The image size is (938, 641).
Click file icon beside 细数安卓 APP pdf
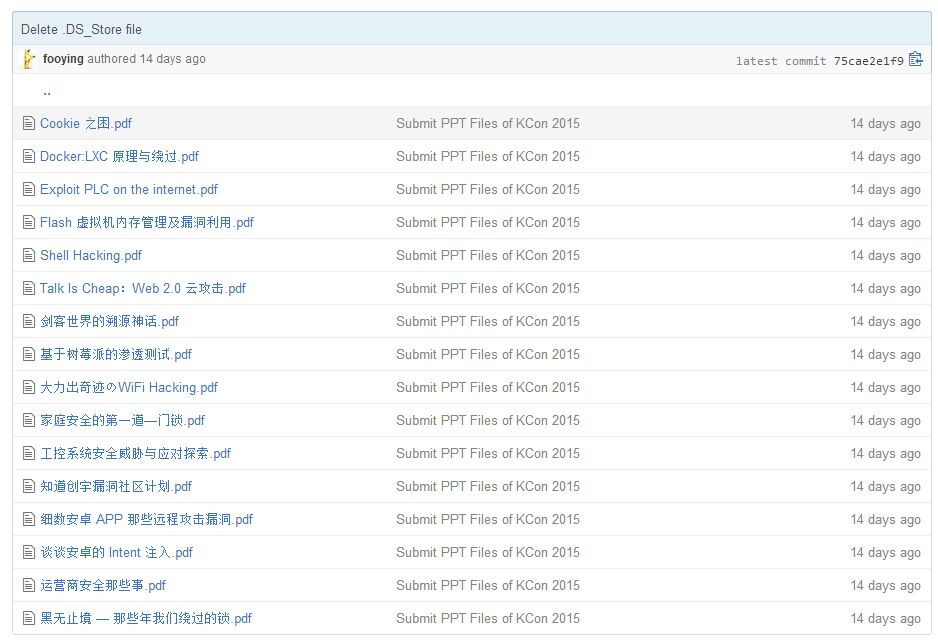tap(28, 519)
